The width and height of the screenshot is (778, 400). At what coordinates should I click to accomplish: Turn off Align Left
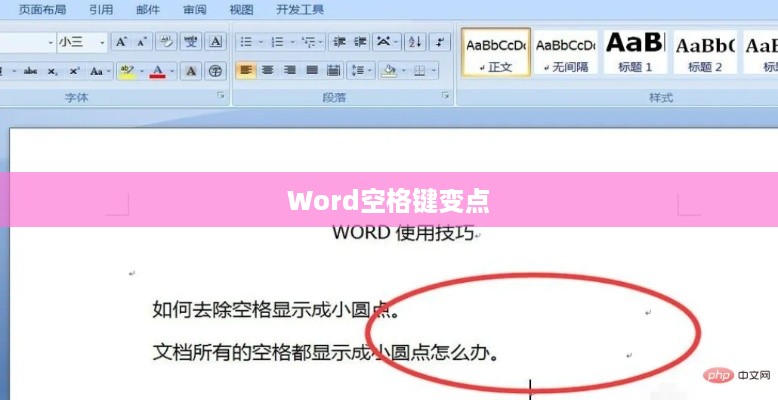click(246, 71)
